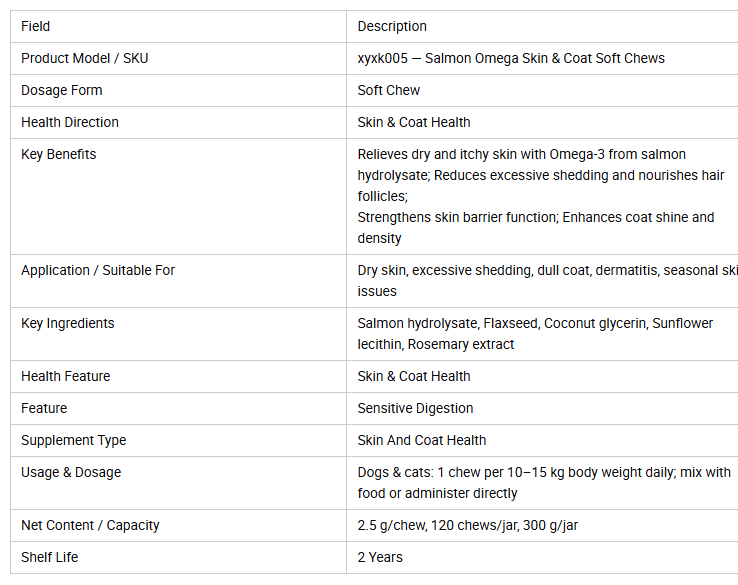Image resolution: width=738 pixels, height=585 pixels.
Task: Select the Application / Suitable For label
Action: [98, 270]
